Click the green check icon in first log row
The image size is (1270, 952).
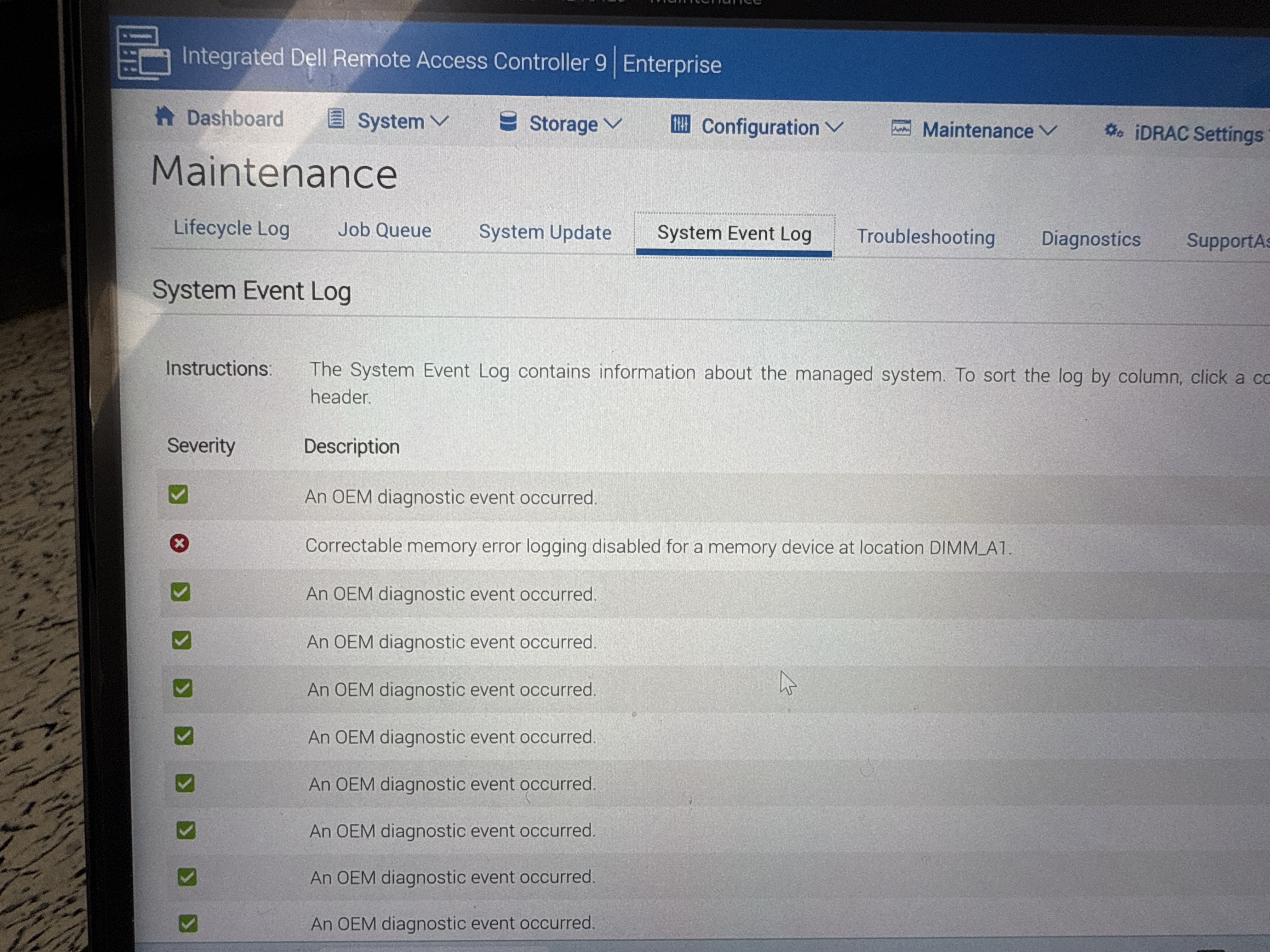click(x=178, y=494)
